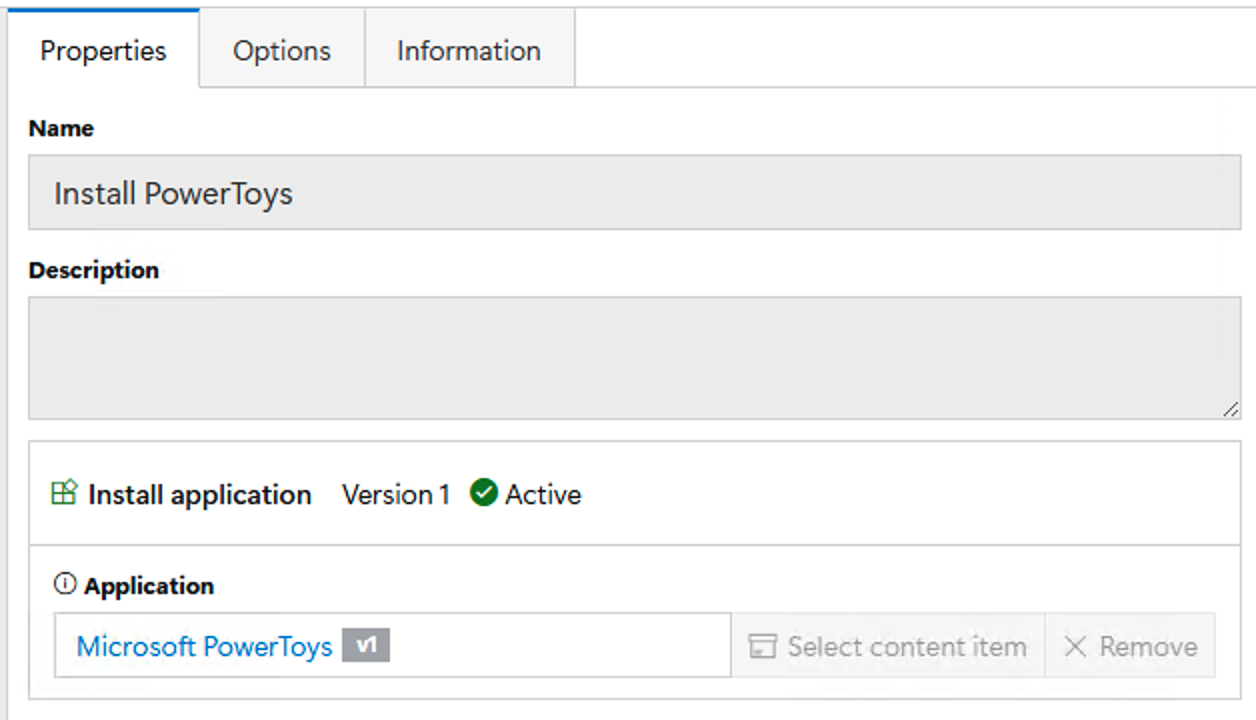This screenshot has width=1256, height=720.
Task: Switch to the Options tab
Action: pos(282,50)
